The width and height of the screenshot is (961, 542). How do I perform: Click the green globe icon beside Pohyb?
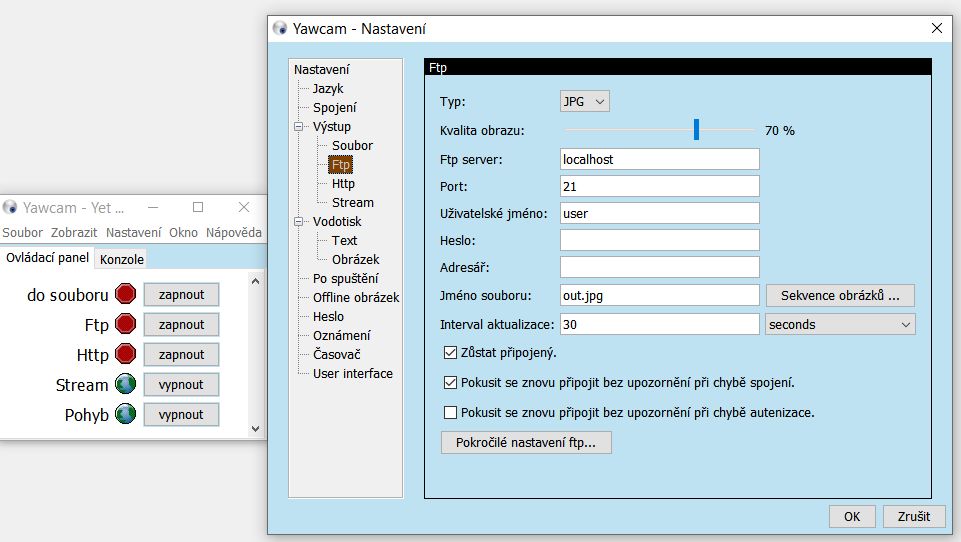coord(125,414)
